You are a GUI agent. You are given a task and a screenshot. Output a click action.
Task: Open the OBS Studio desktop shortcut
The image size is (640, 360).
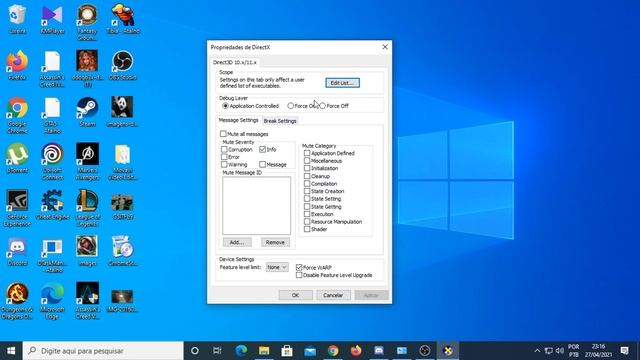click(122, 65)
